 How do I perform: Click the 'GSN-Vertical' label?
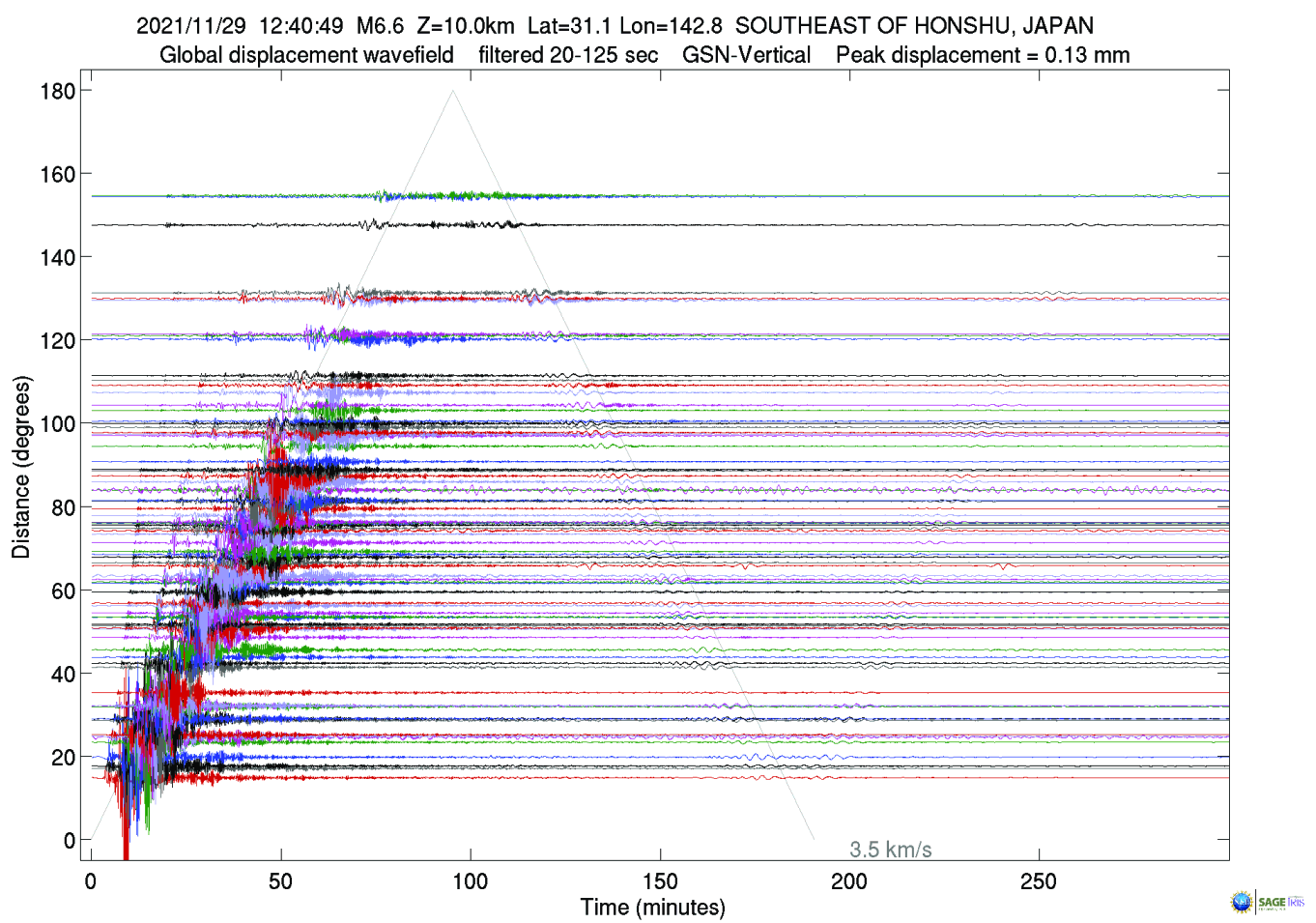(x=746, y=55)
